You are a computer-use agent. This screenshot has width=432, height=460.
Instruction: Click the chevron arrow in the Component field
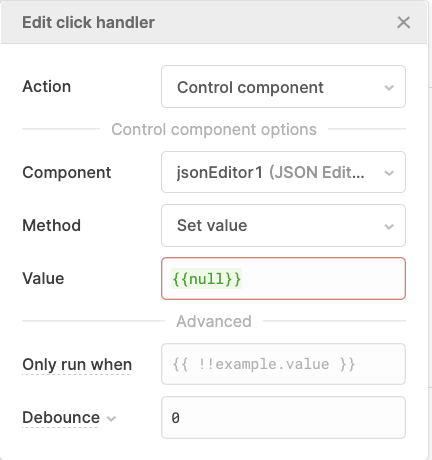click(x=389, y=173)
